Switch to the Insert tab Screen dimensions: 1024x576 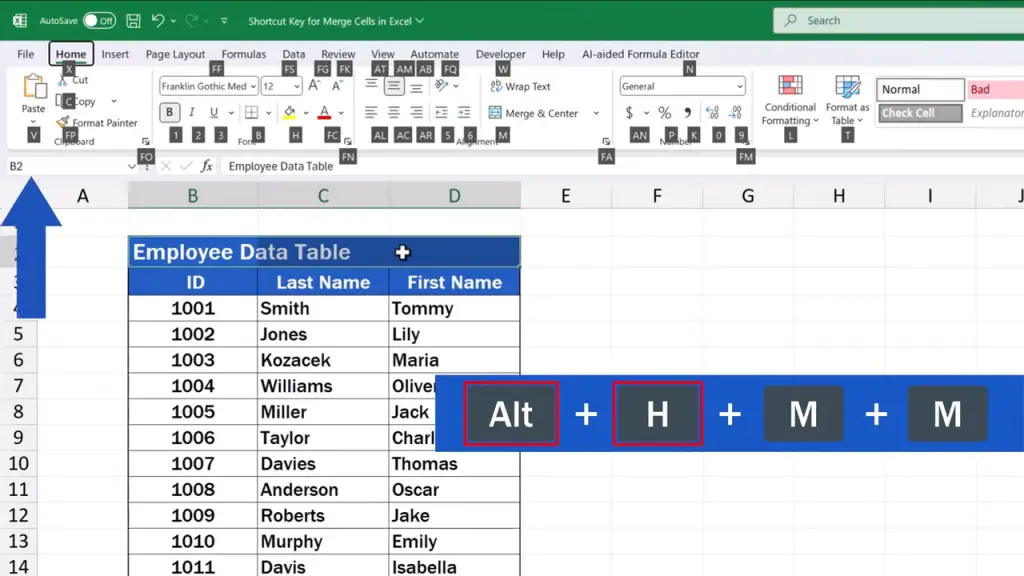coord(115,54)
